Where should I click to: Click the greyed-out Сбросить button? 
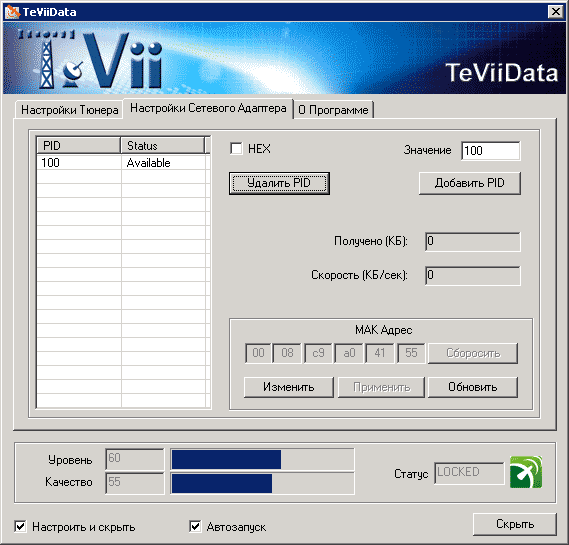tap(472, 353)
